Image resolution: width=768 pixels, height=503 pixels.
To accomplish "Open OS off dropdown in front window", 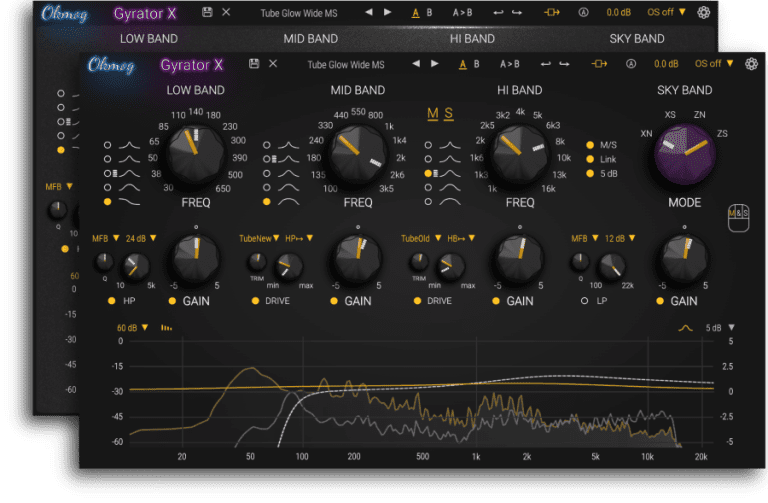I will 714,64.
